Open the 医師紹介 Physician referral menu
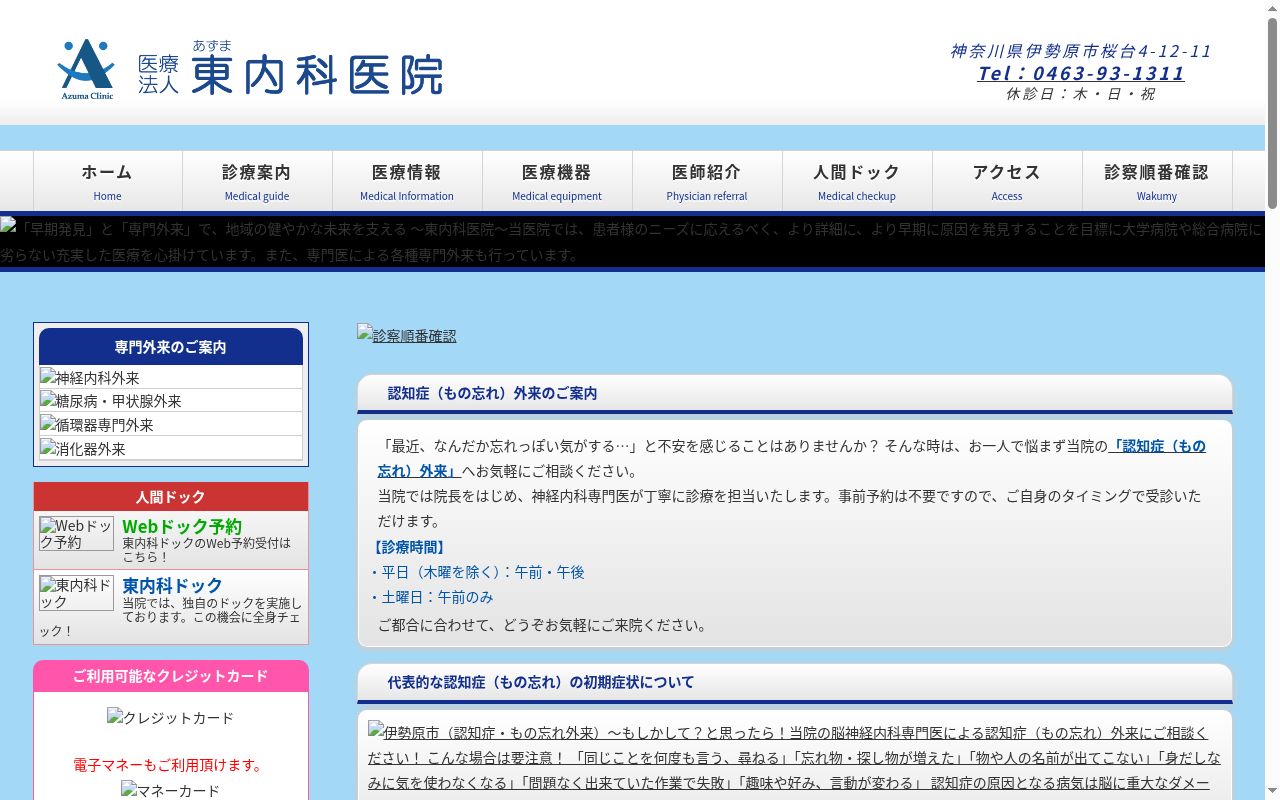This screenshot has height=800, width=1280. [x=707, y=181]
